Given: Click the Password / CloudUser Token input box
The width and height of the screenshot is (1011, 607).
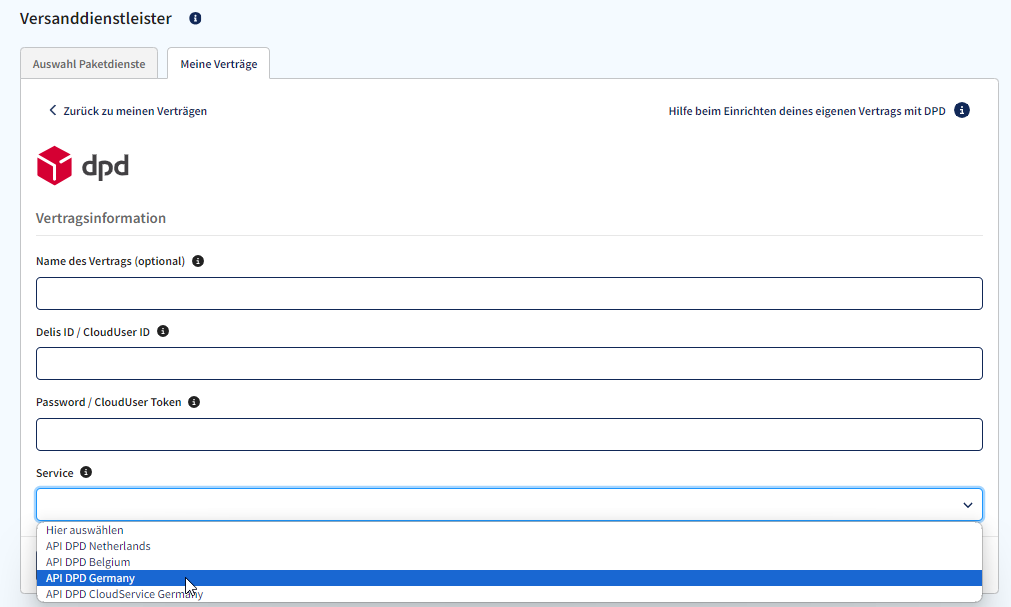Looking at the screenshot, I should [x=509, y=434].
